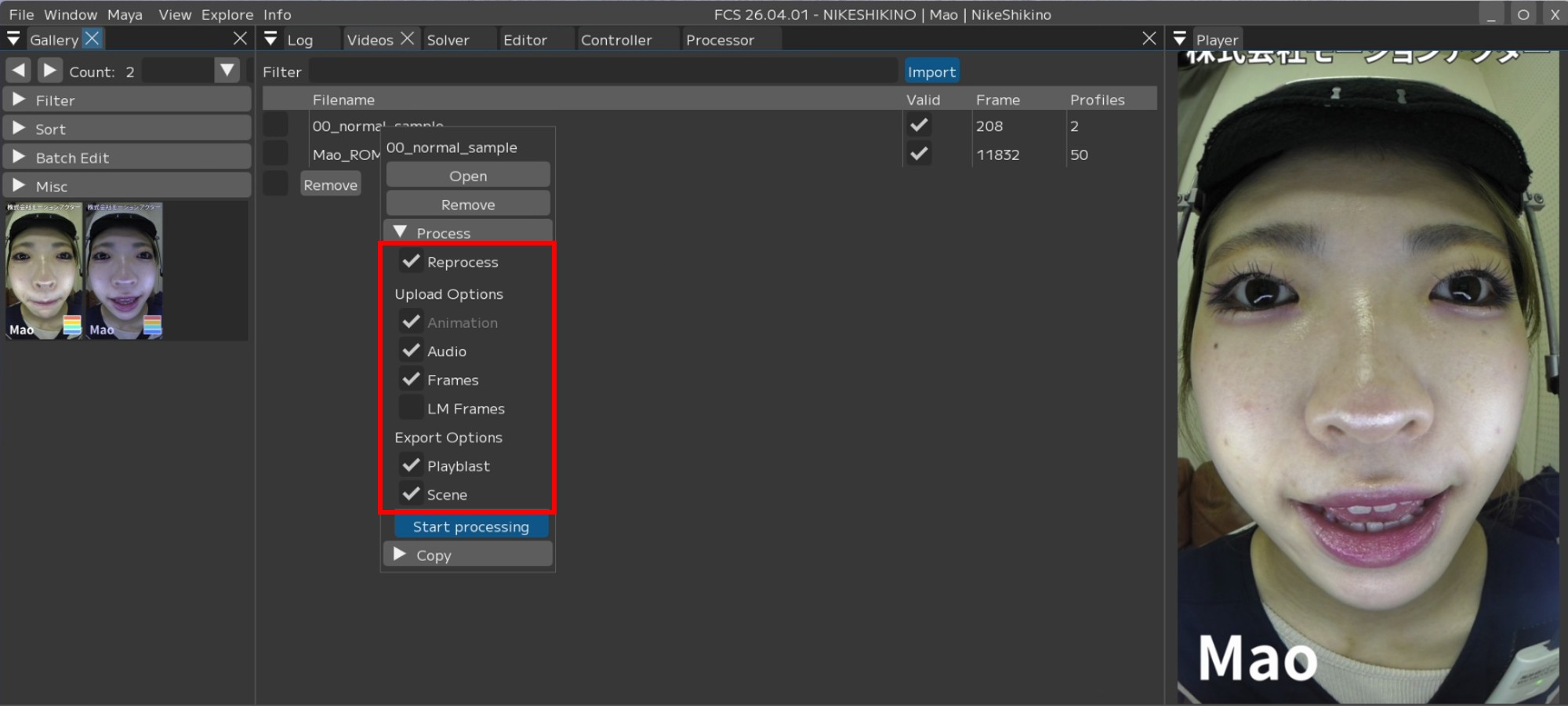Click the videos Filter text field
1568x706 pixels.
[x=602, y=71]
